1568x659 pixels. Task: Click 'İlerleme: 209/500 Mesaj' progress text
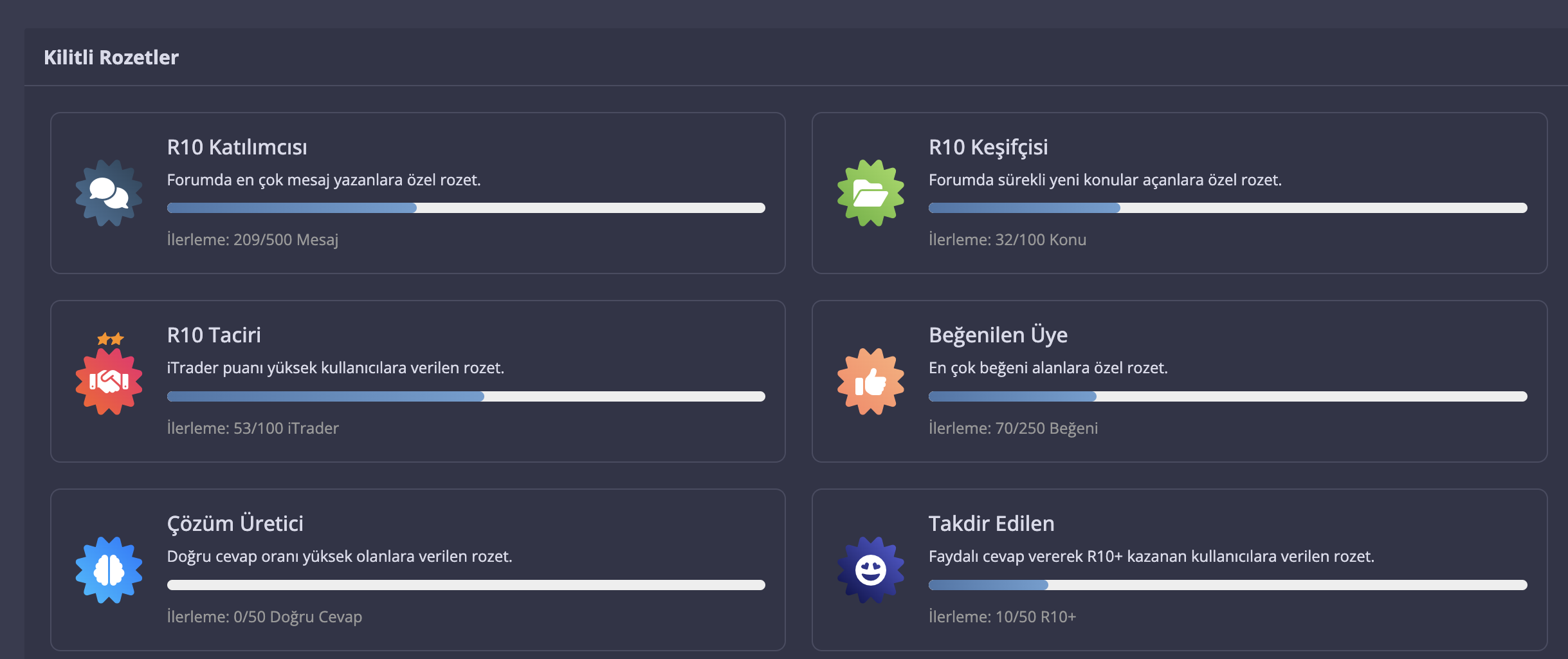[x=253, y=239]
